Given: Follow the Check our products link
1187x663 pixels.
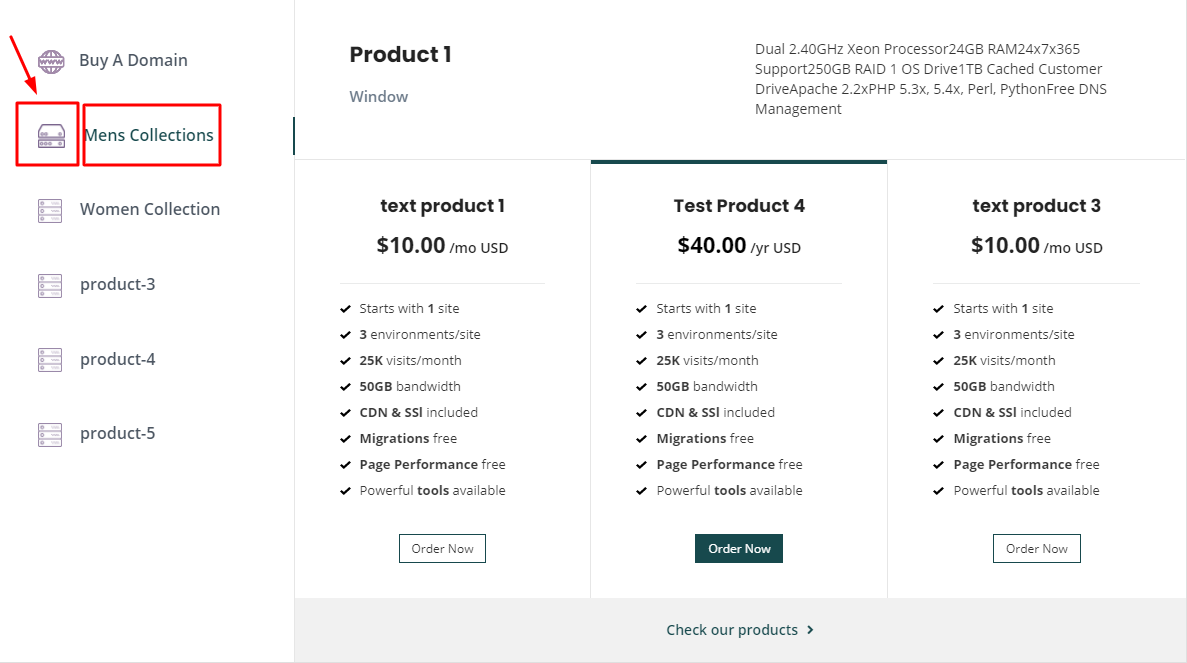Looking at the screenshot, I should click(732, 630).
